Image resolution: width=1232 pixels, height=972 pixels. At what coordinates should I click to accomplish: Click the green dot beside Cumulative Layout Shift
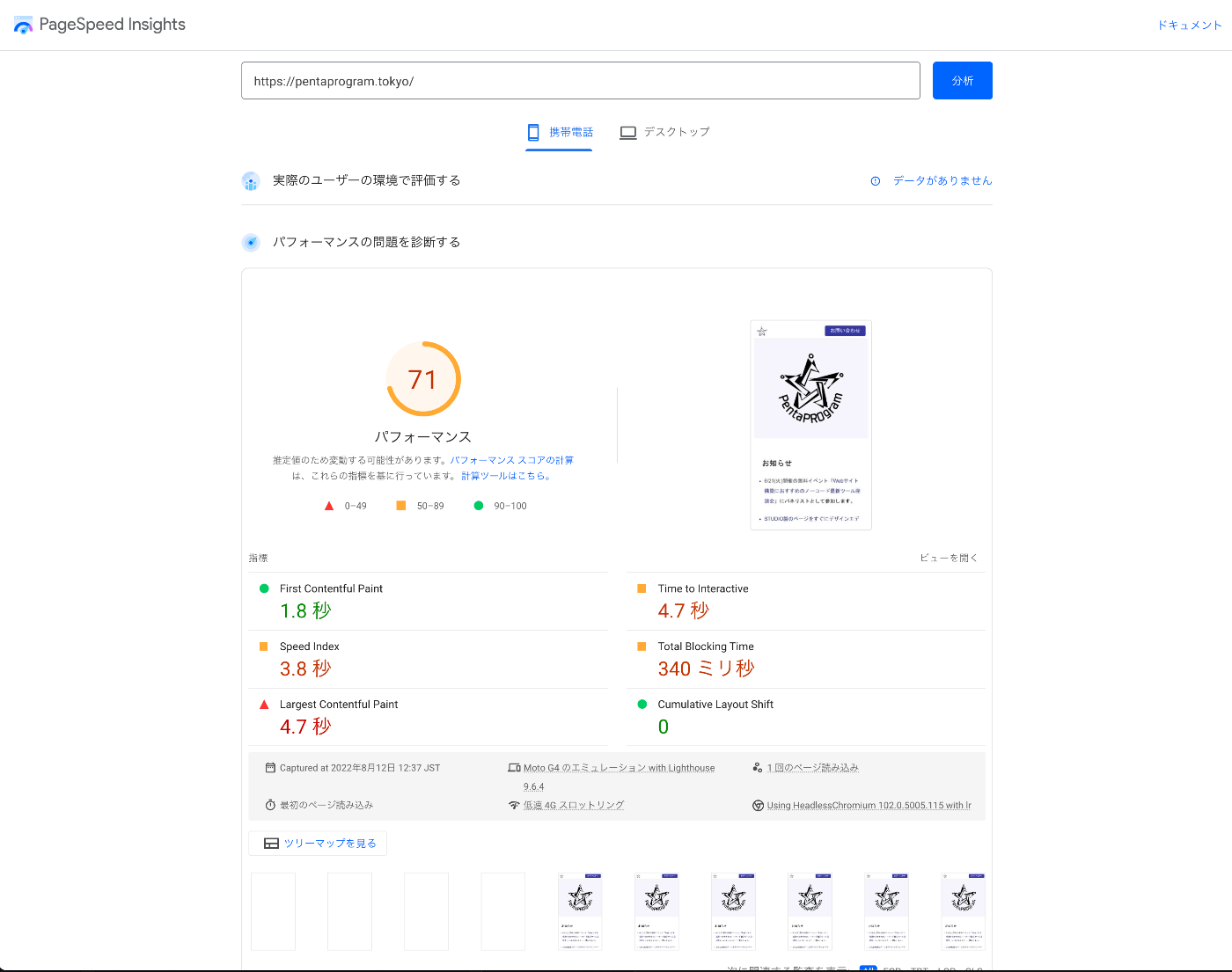(642, 705)
